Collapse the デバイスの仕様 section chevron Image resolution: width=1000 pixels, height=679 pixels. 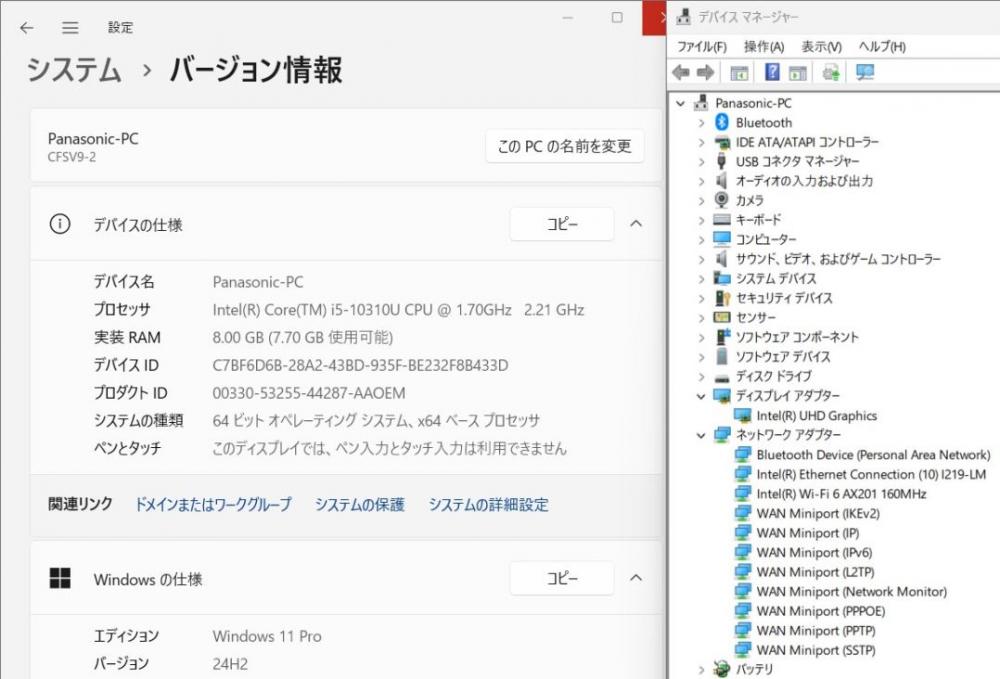[636, 224]
